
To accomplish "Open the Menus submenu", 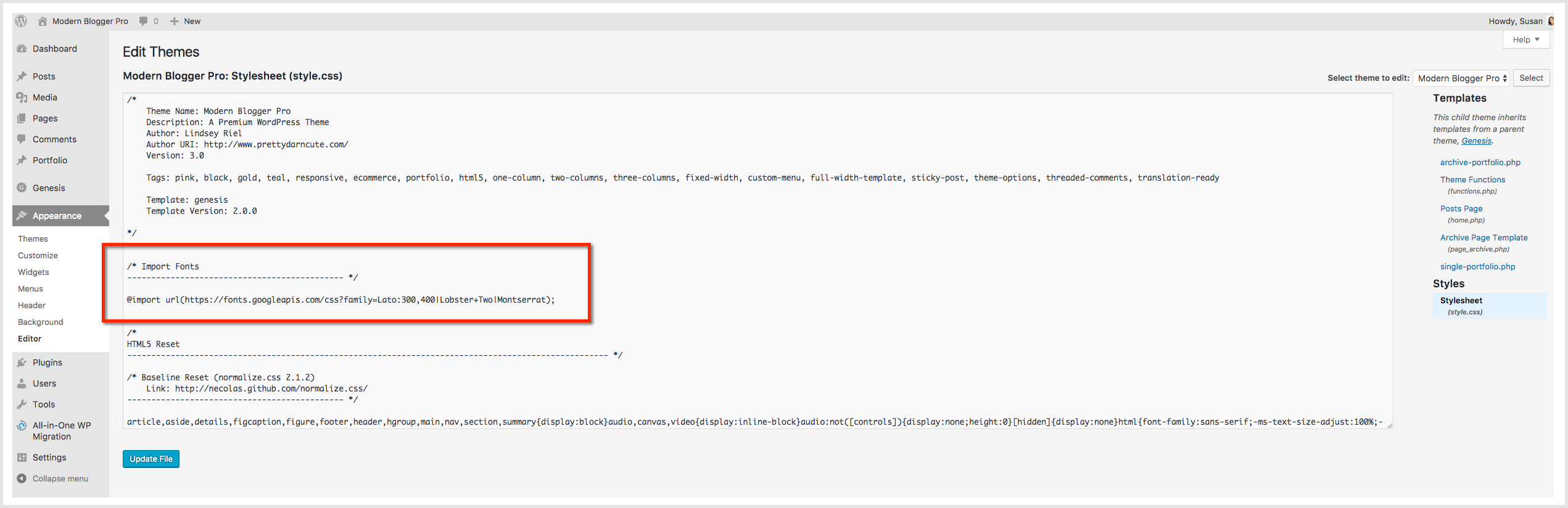I will 30,289.
